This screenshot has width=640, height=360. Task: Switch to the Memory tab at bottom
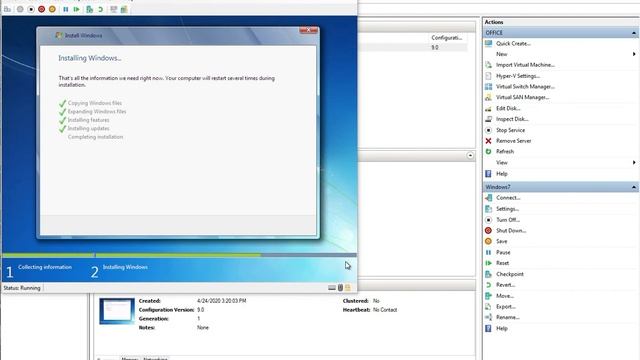coord(130,358)
